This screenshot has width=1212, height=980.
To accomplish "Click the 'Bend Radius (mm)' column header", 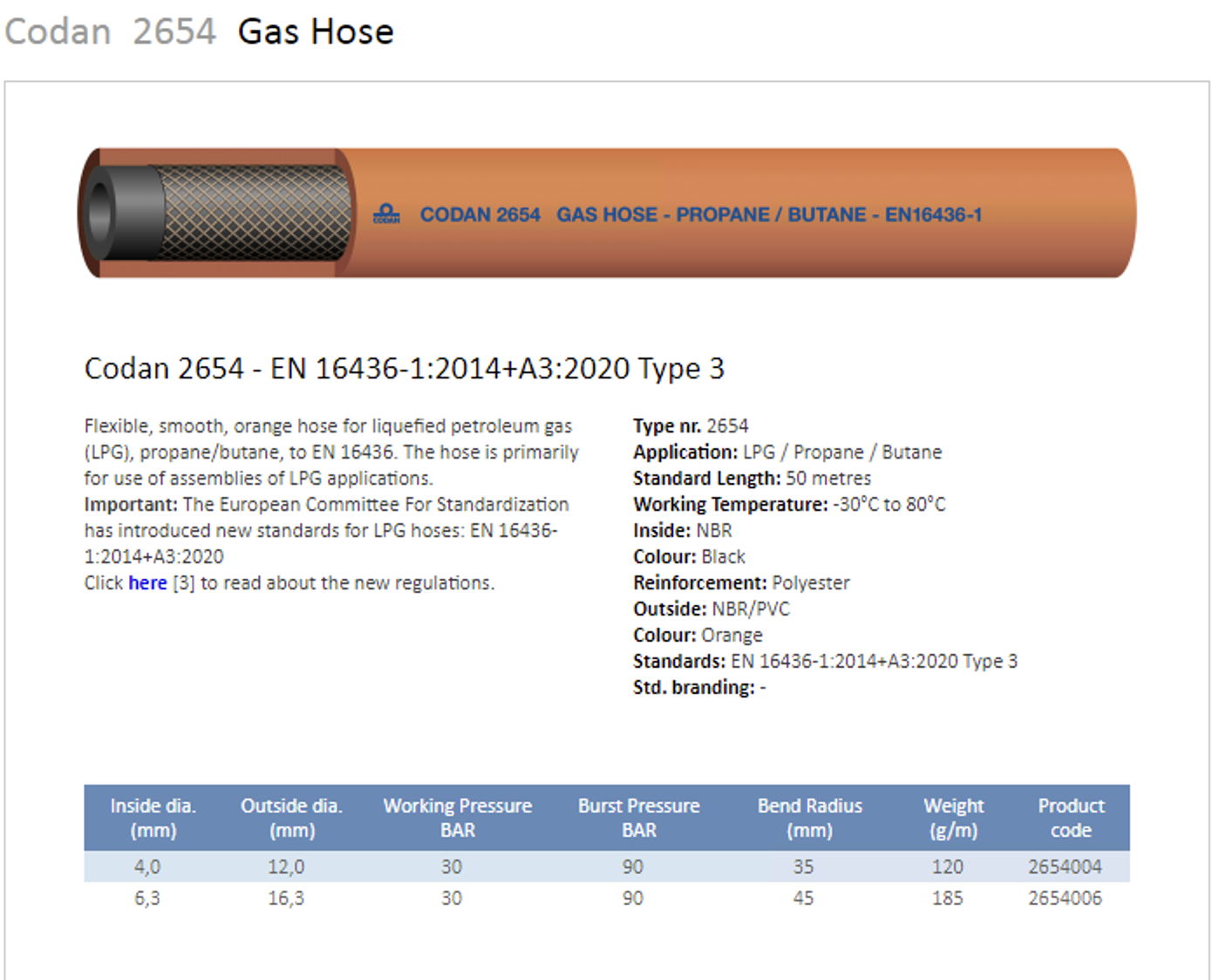I will 810,818.
